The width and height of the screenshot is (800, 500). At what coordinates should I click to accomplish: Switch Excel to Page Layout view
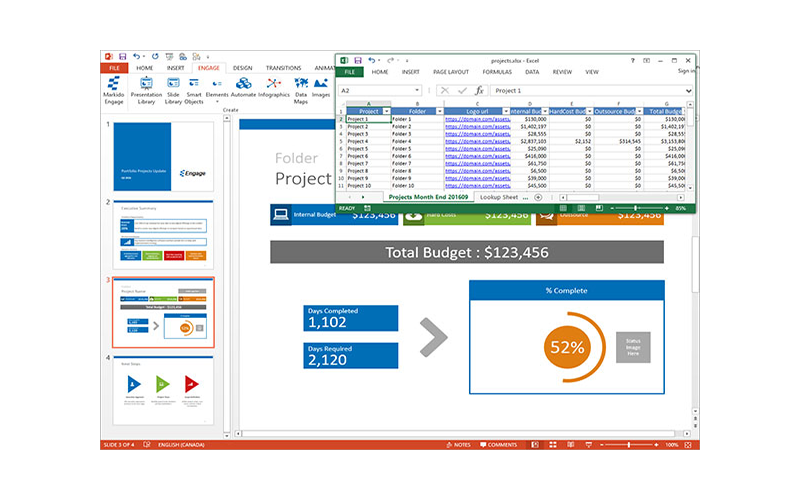581,208
